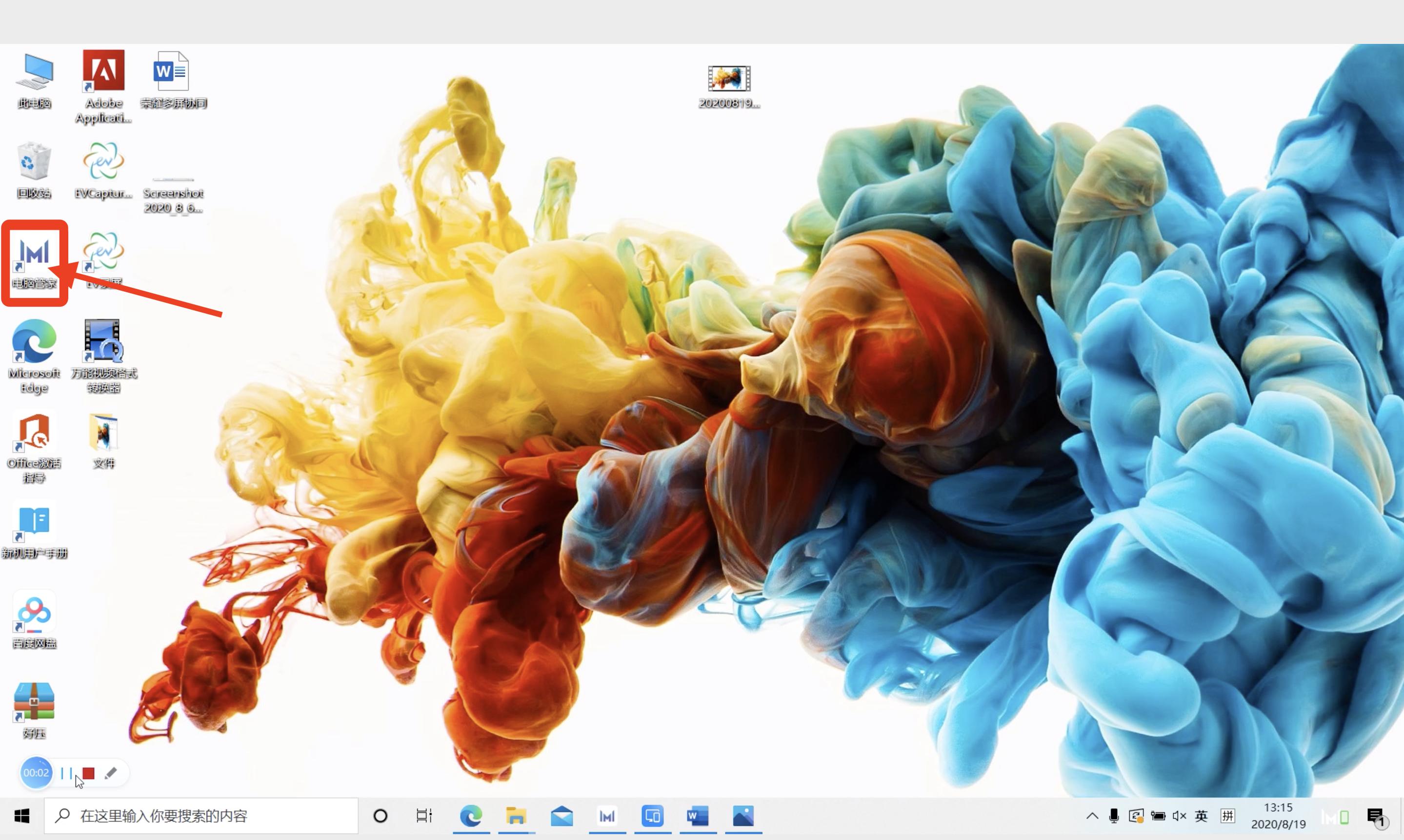Pause the screen recording

pyautogui.click(x=66, y=773)
